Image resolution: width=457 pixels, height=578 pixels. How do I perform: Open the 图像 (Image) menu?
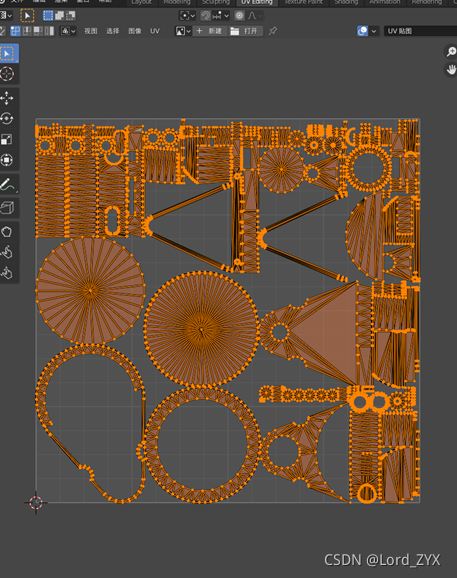[135, 31]
